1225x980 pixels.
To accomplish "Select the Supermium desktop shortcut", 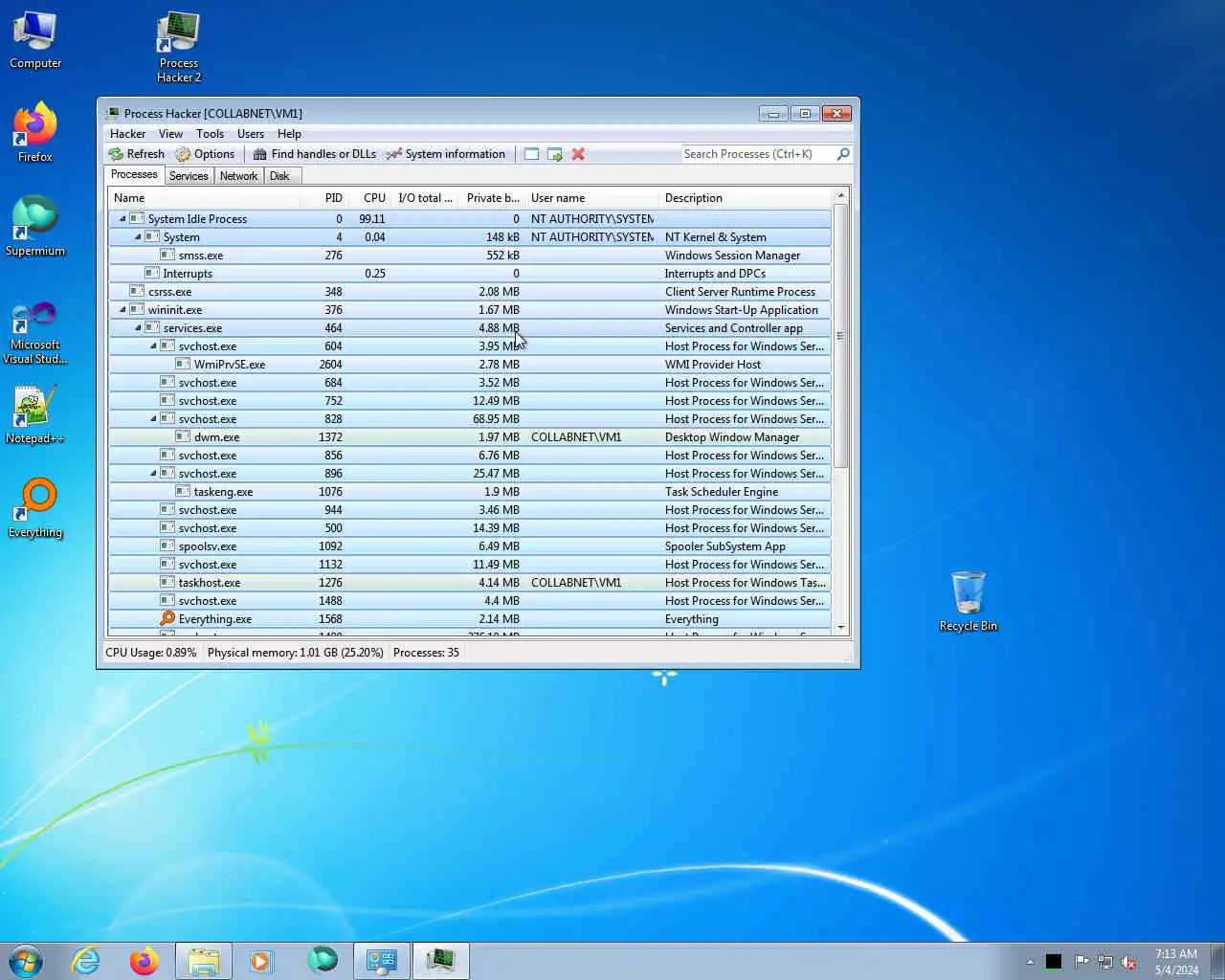I will 35,226.
